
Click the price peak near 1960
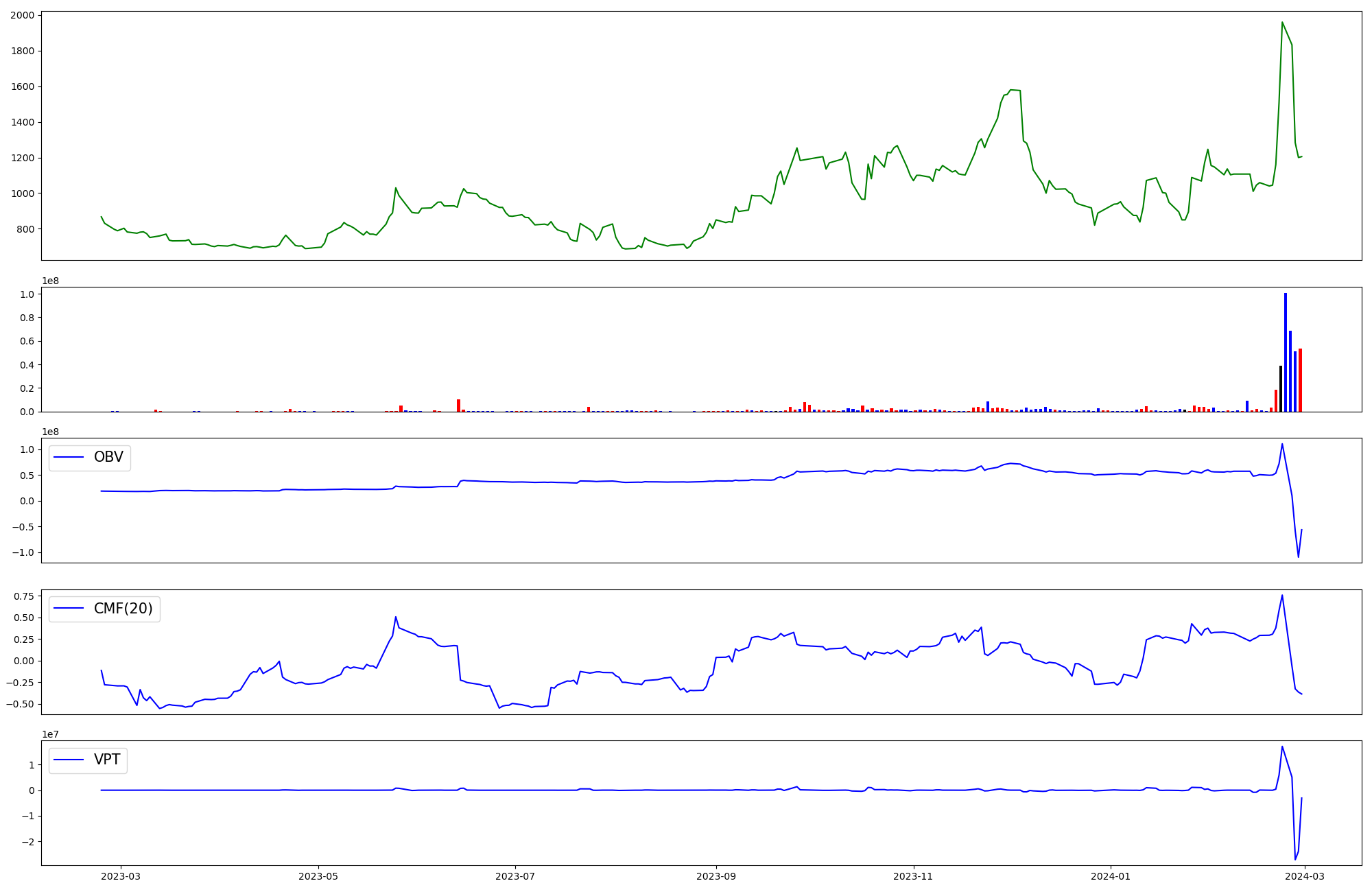tap(1282, 23)
